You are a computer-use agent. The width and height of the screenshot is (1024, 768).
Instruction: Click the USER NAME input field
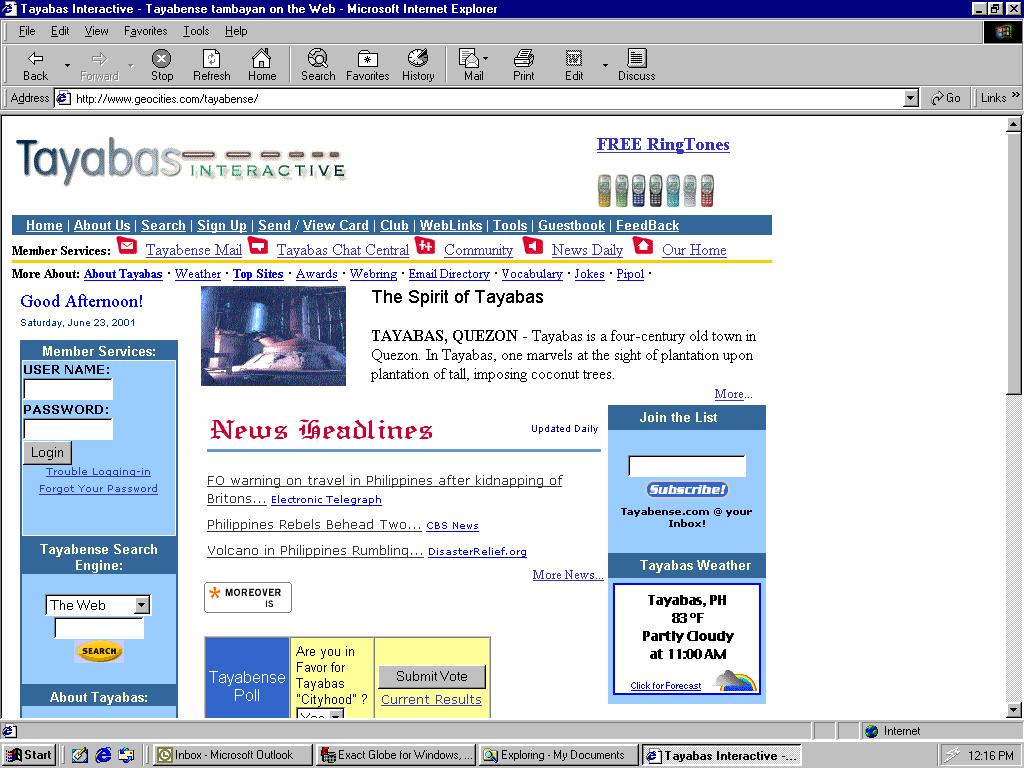coord(68,389)
